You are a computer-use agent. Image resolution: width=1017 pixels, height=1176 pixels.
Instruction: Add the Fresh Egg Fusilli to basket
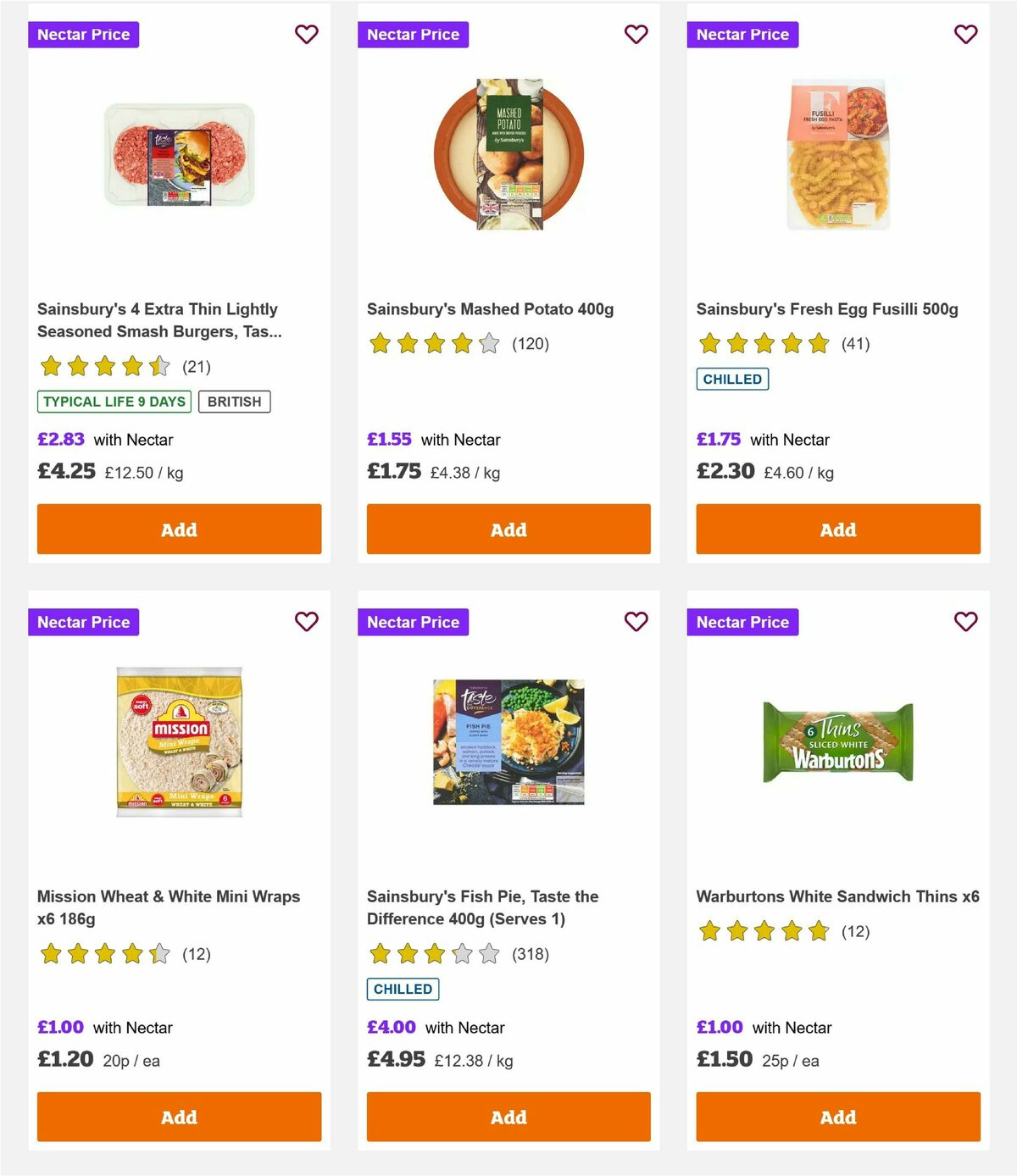click(837, 529)
